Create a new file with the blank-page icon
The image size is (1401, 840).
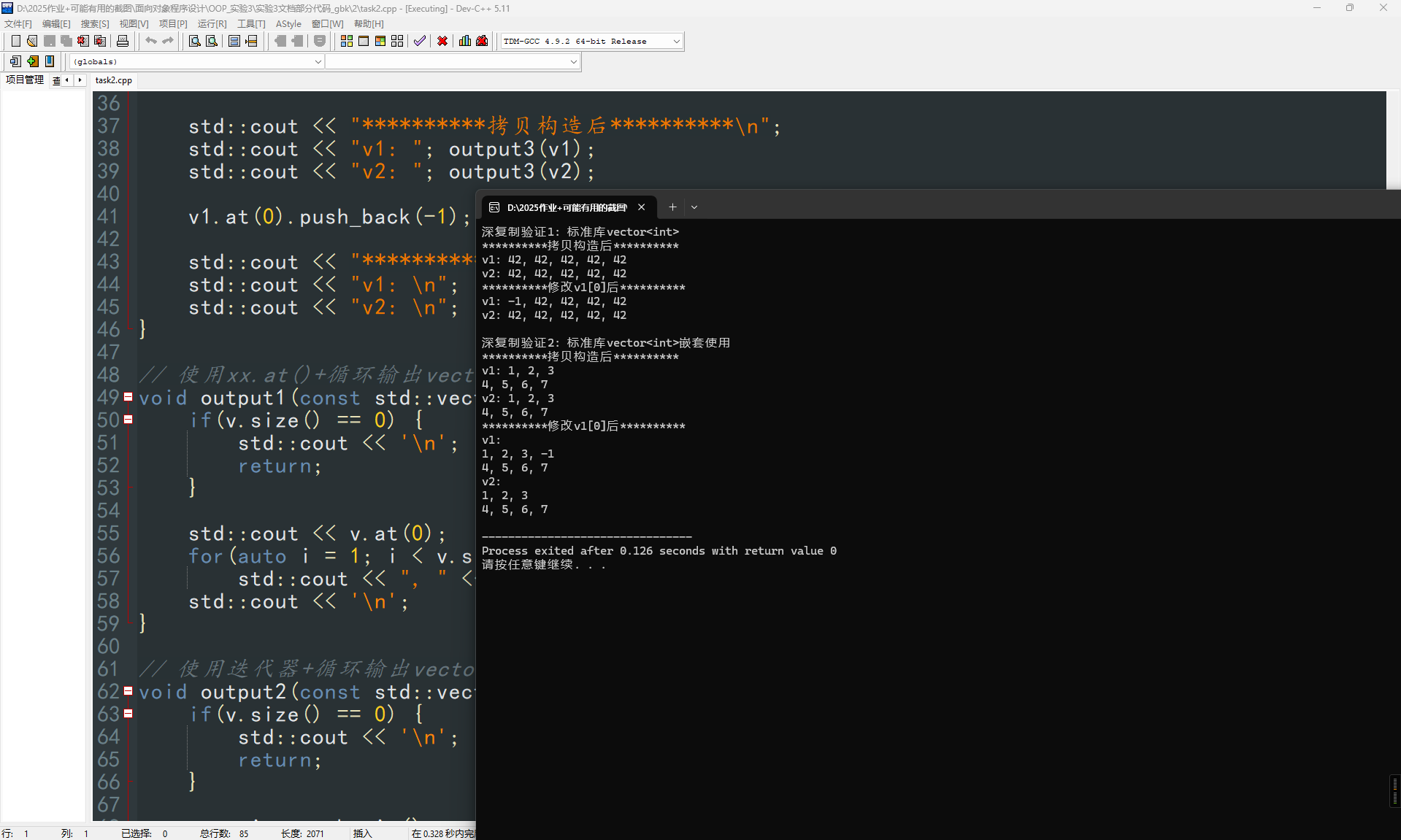coord(15,41)
